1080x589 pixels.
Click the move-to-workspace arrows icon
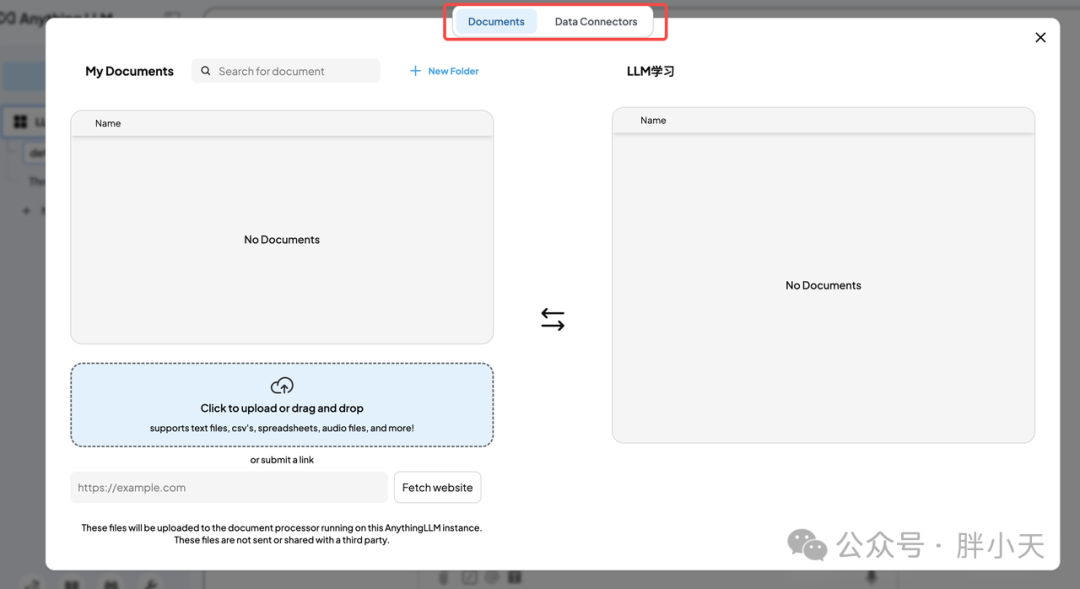click(552, 320)
